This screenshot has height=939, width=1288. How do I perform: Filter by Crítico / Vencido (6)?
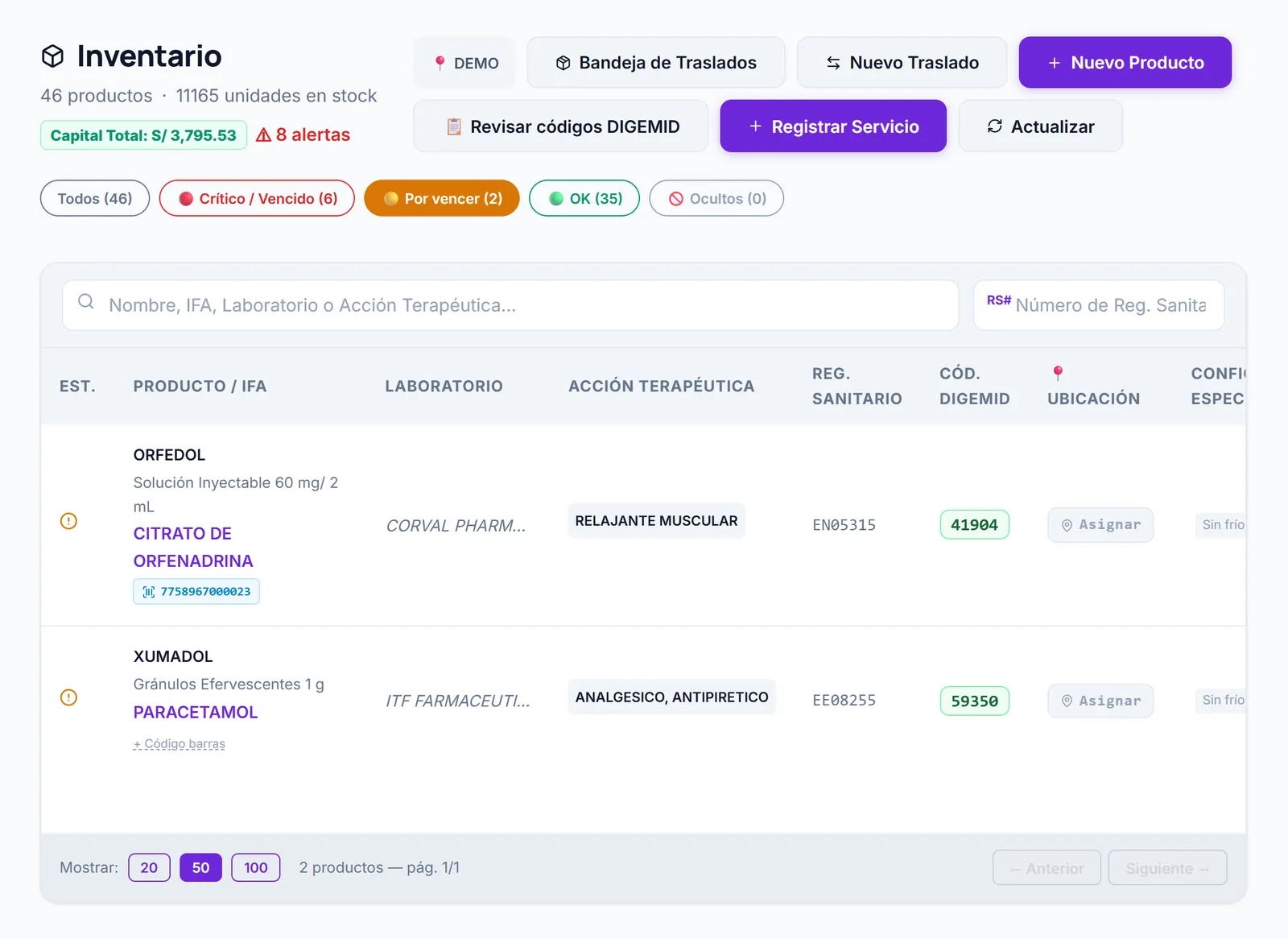click(x=257, y=199)
